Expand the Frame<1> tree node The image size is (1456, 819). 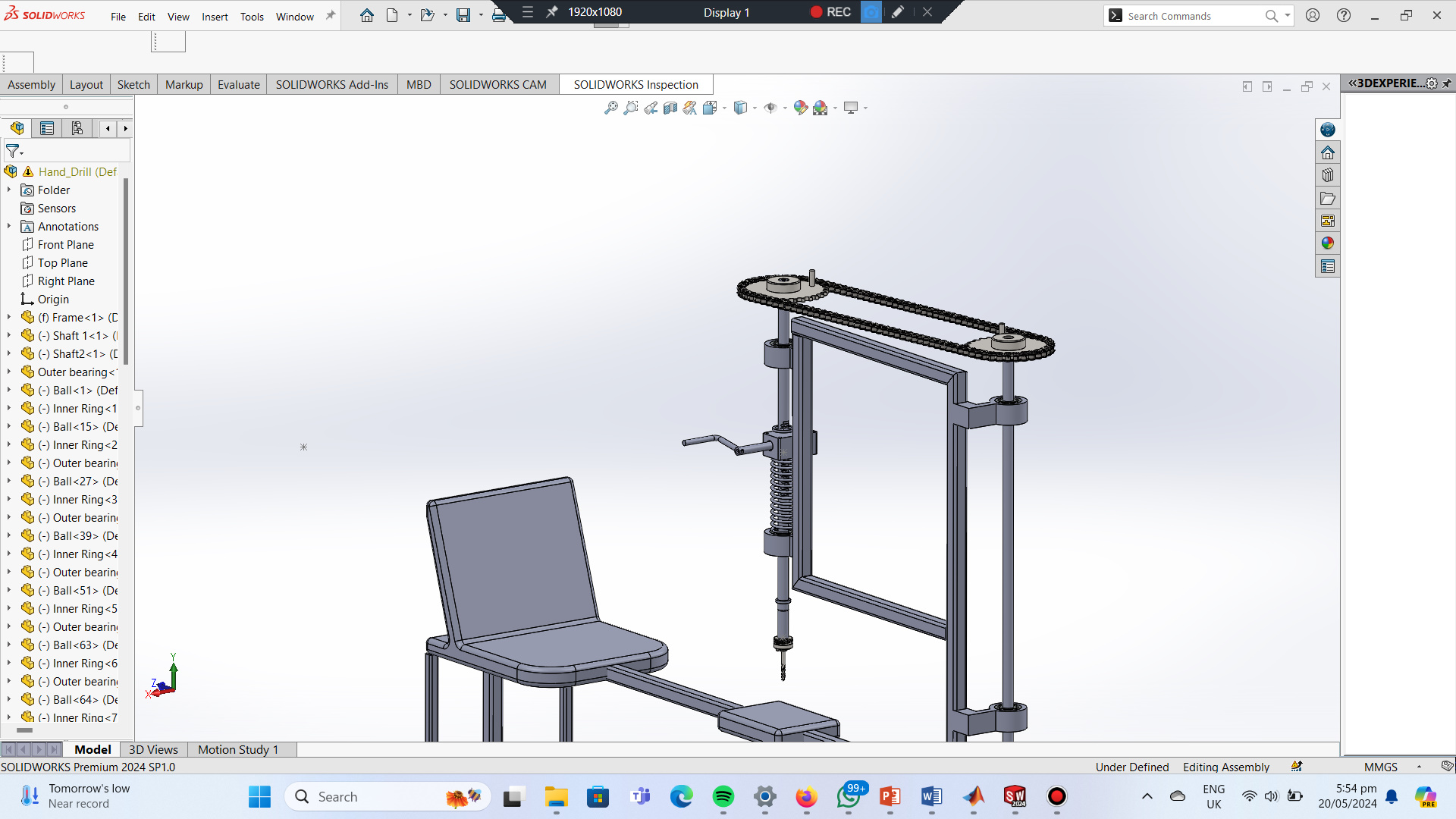click(9, 317)
